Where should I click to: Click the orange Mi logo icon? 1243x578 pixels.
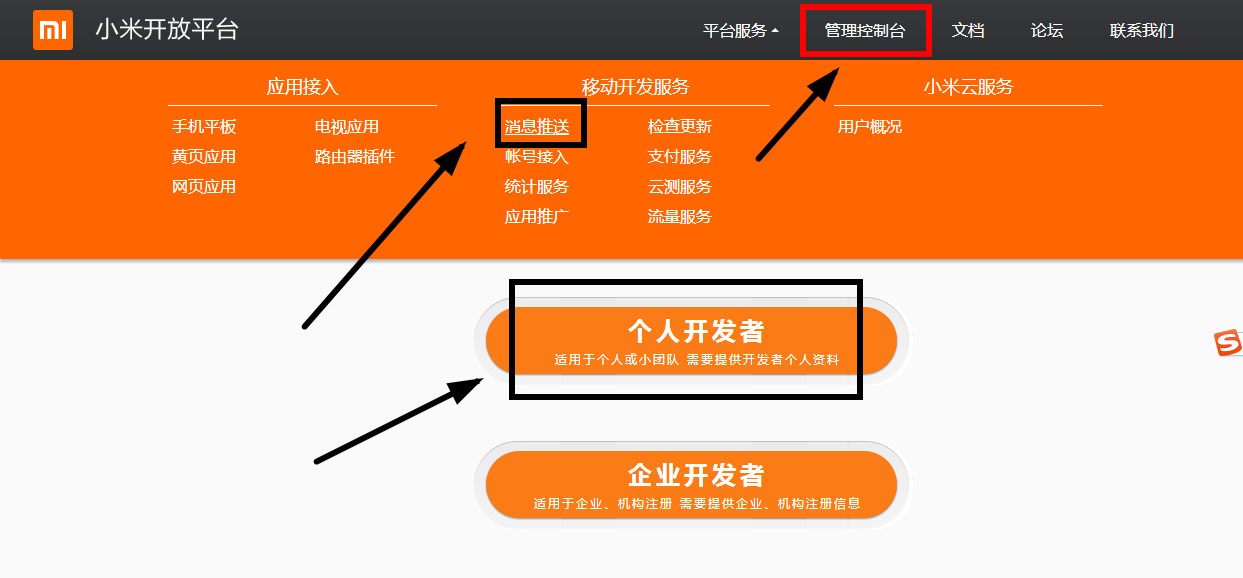[x=53, y=30]
